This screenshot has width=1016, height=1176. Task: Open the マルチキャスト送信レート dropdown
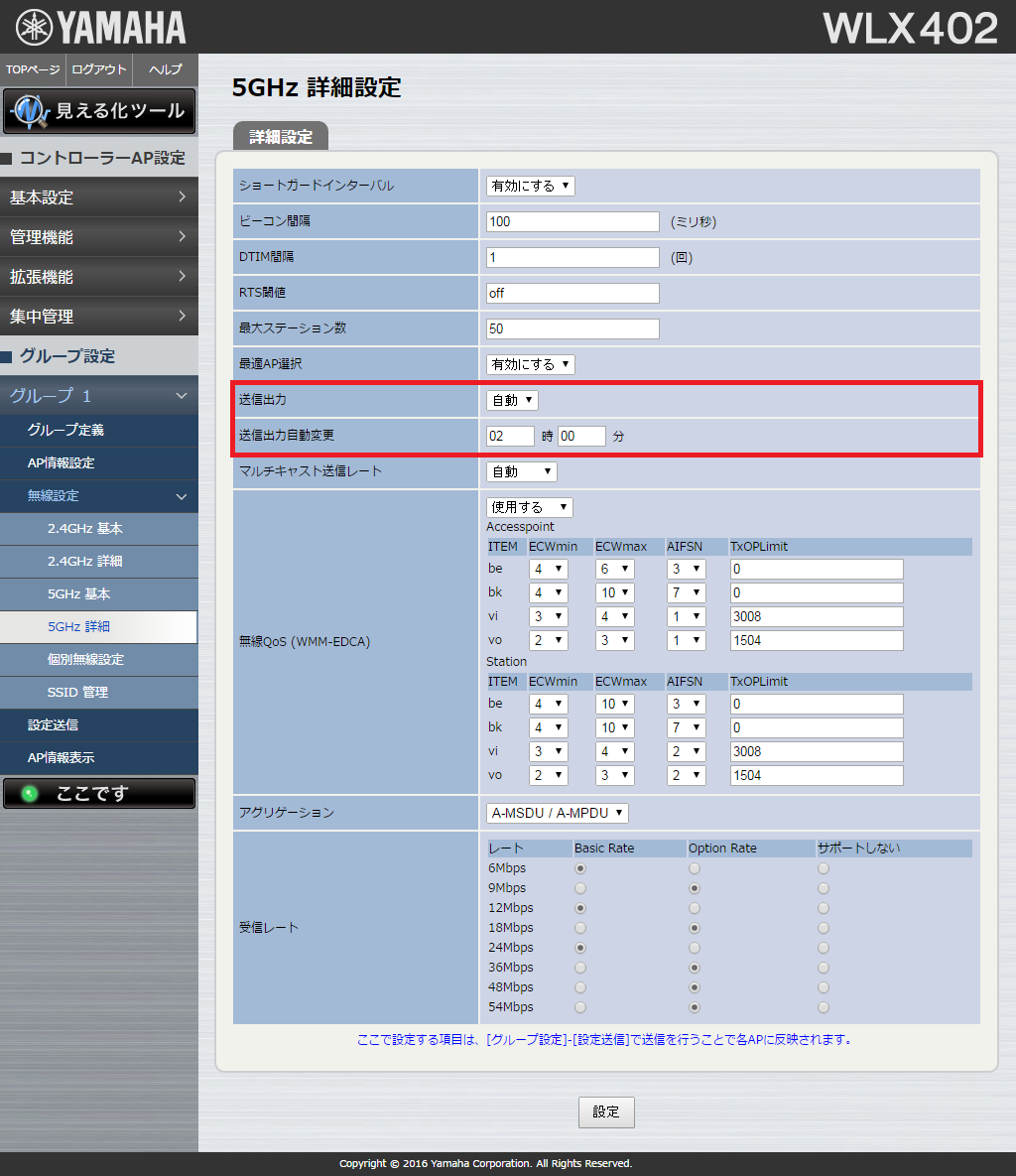point(521,471)
